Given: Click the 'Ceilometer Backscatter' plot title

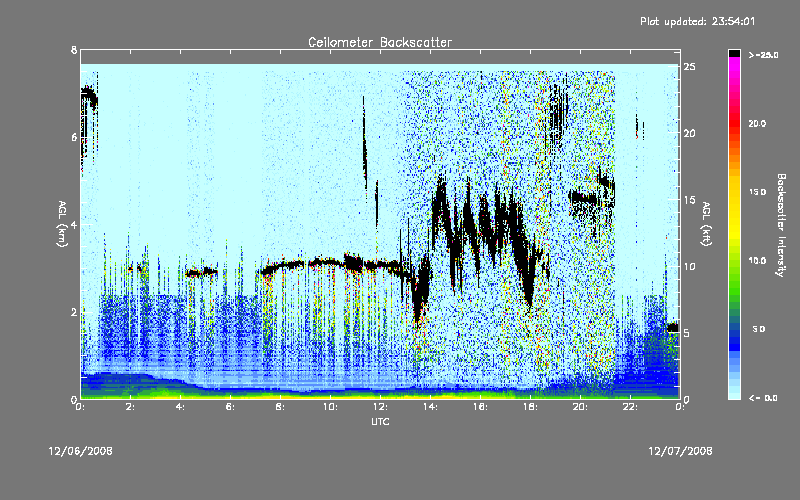Looking at the screenshot, I should click(380, 42).
